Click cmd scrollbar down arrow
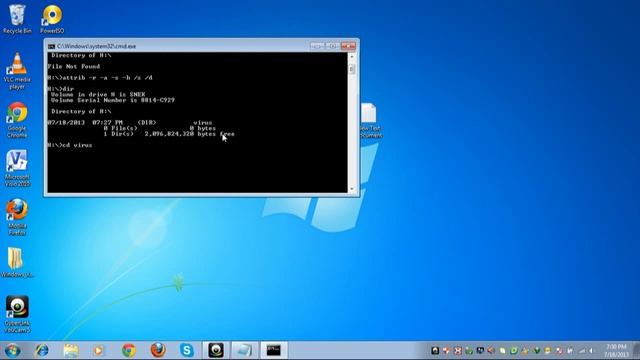The width and height of the screenshot is (640, 360). coord(352,189)
